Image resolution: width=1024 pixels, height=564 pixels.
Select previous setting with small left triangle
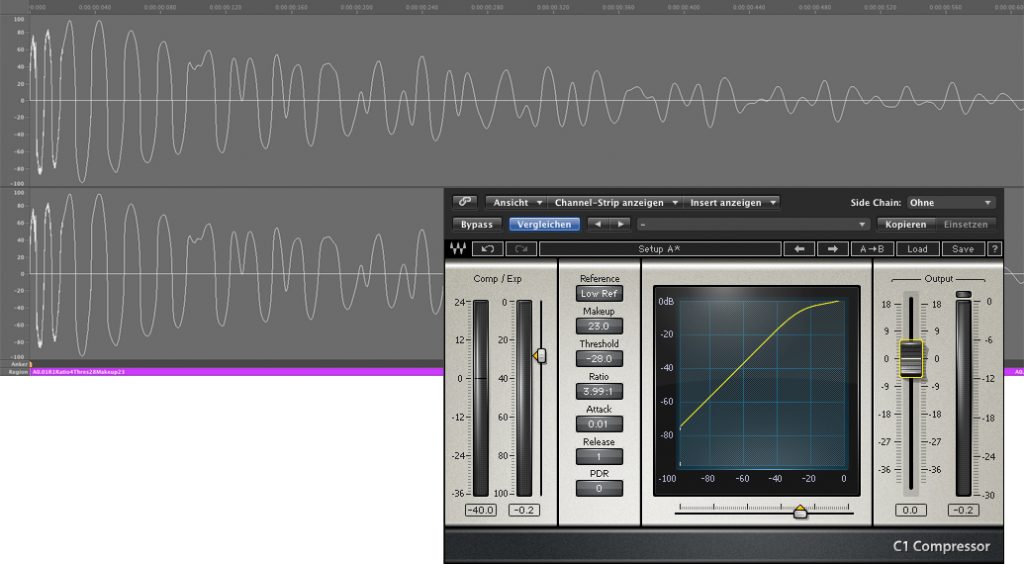click(x=598, y=224)
